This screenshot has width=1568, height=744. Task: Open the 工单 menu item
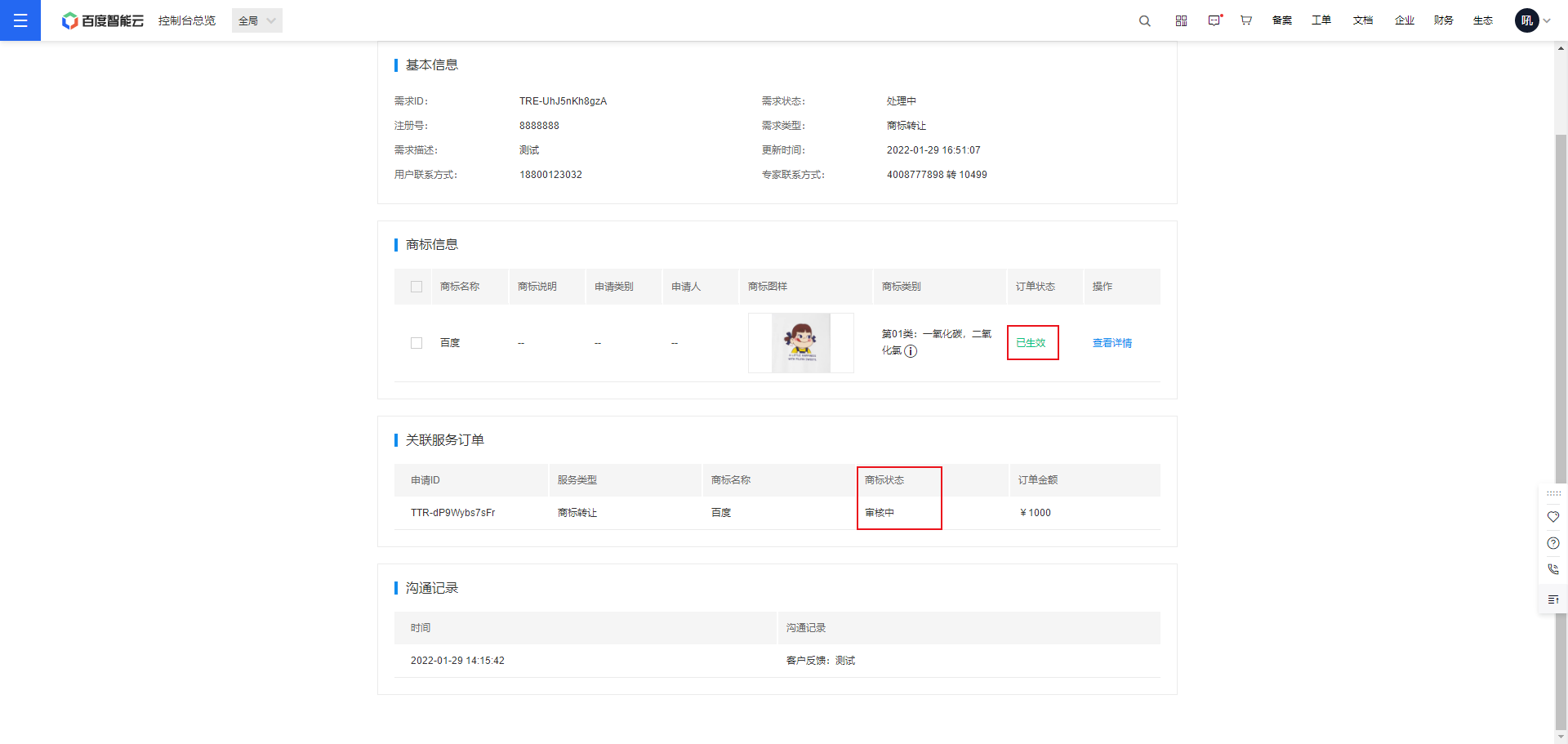point(1321,20)
